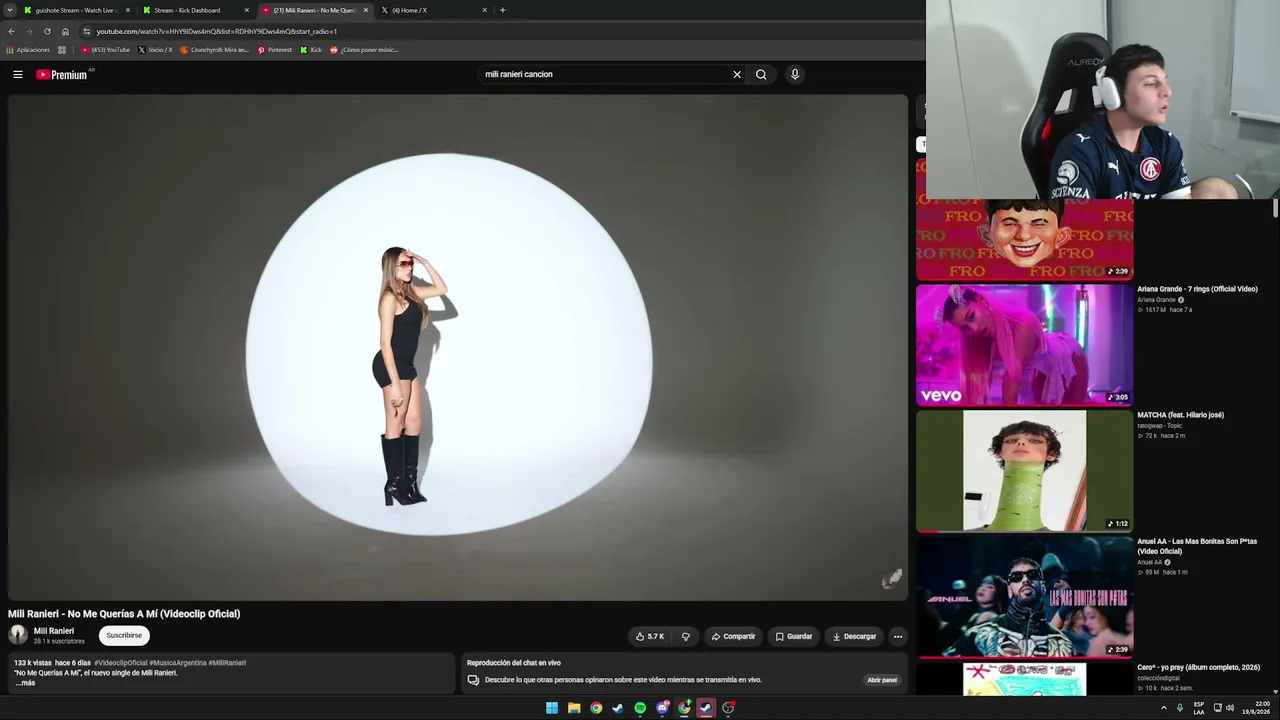The width and height of the screenshot is (1280, 720).
Task: Open Cero* - yo pray album title
Action: point(1198,667)
